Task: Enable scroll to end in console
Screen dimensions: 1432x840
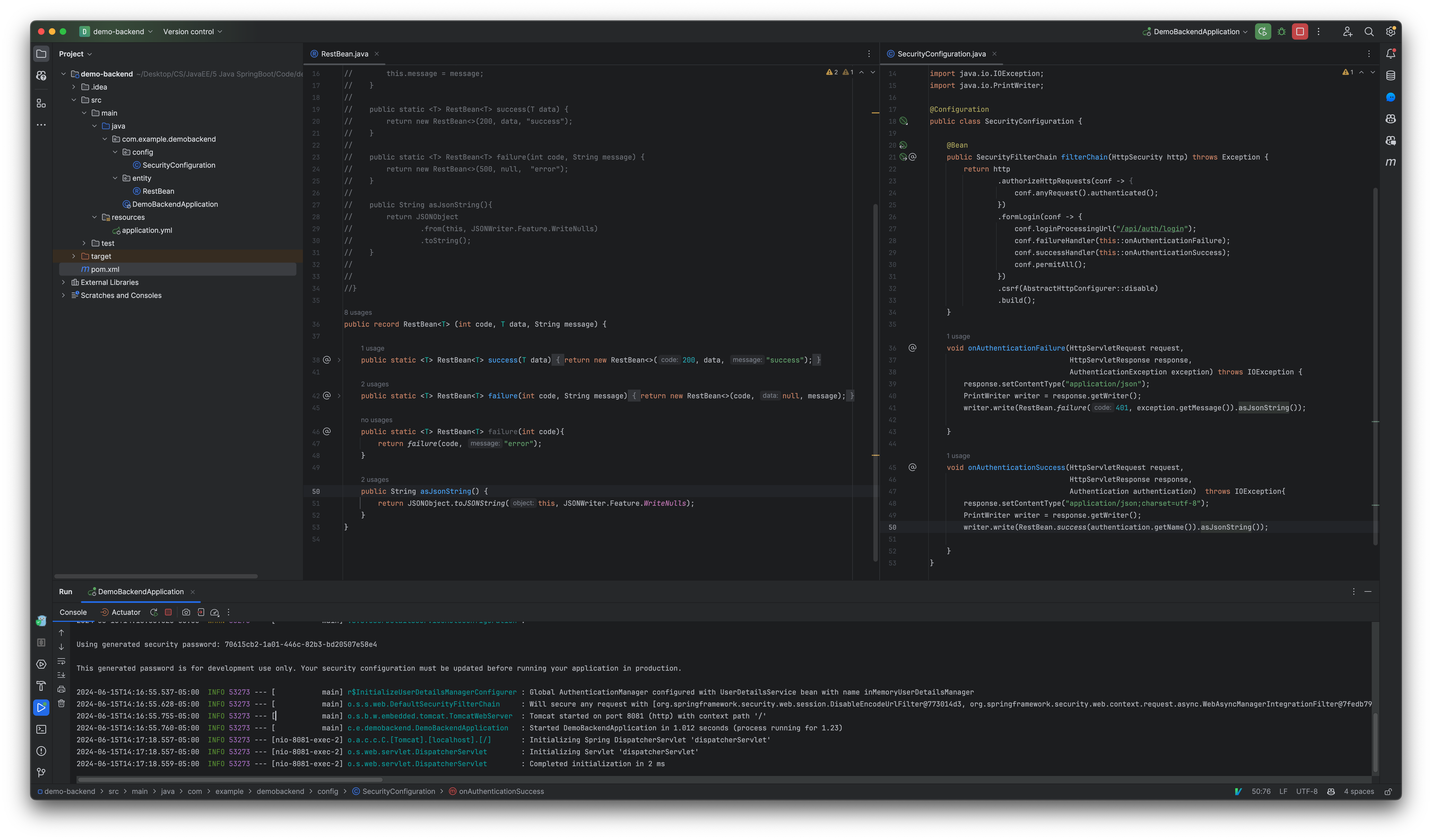Action: 61,675
